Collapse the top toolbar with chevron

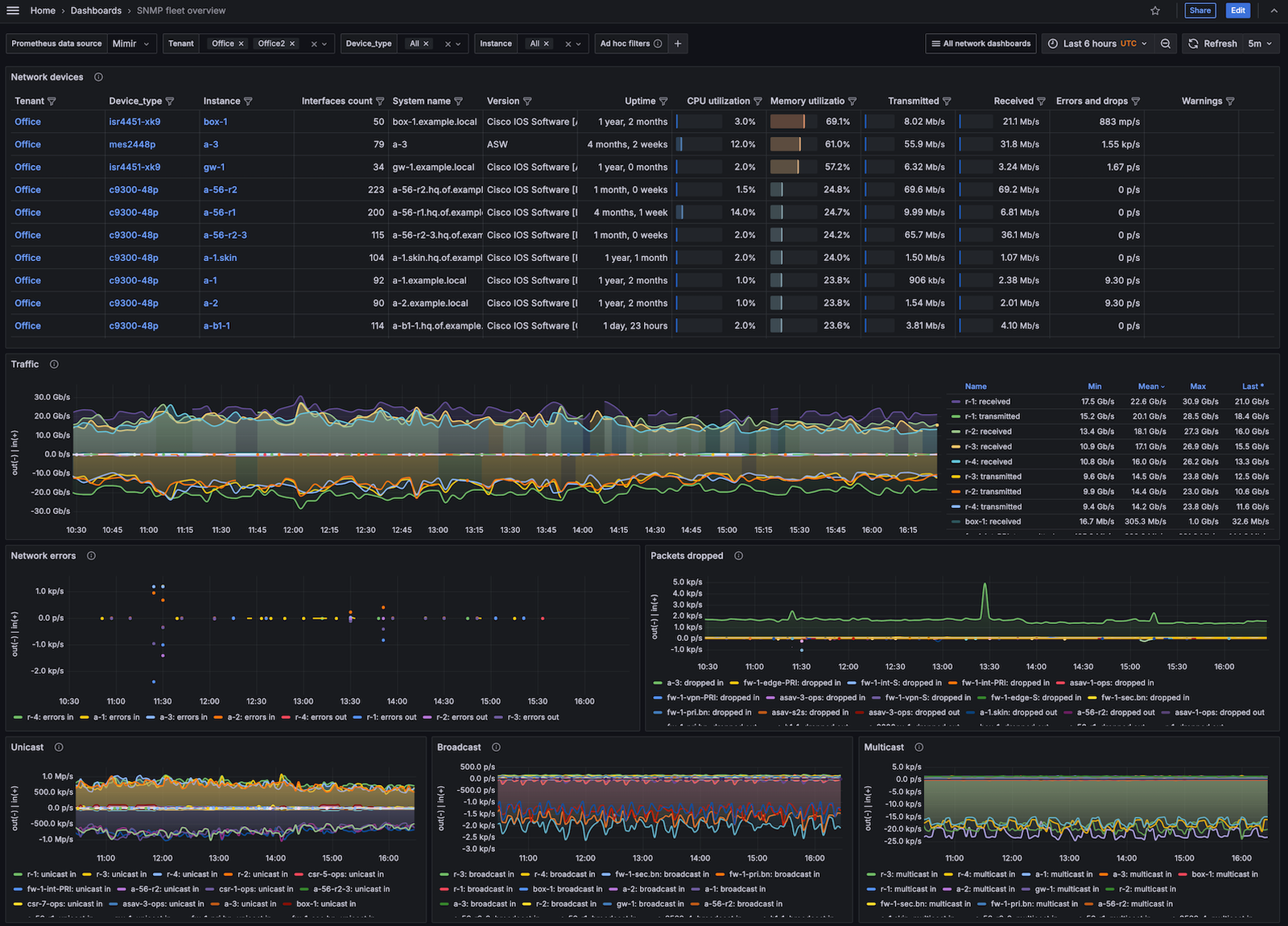[x=1274, y=10]
